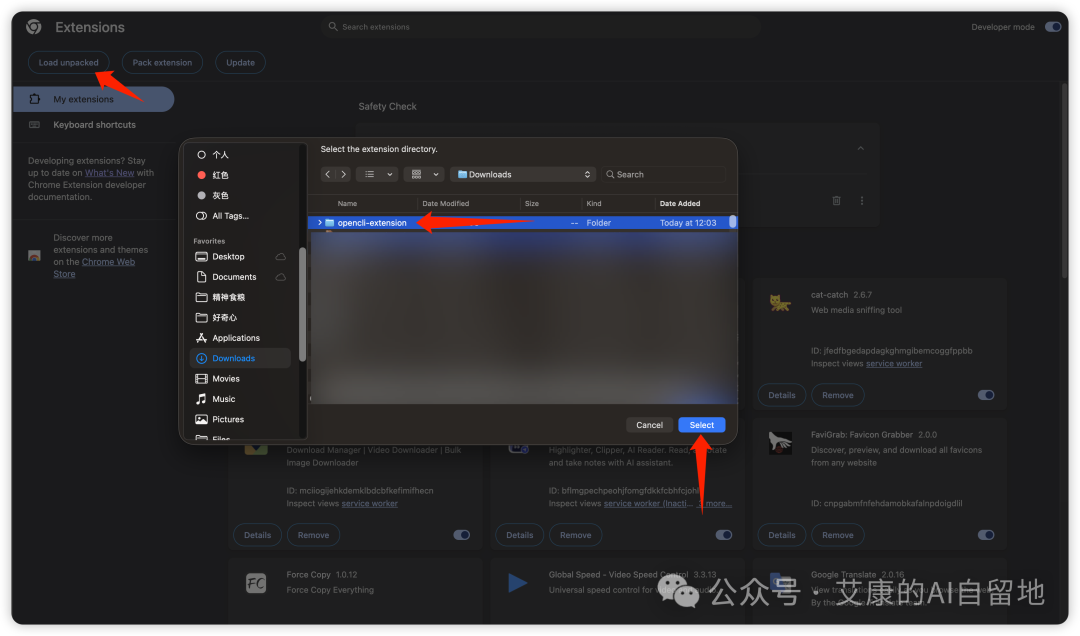The image size is (1080, 636).
Task: Open grouping options dropdown
Action: (x=424, y=174)
